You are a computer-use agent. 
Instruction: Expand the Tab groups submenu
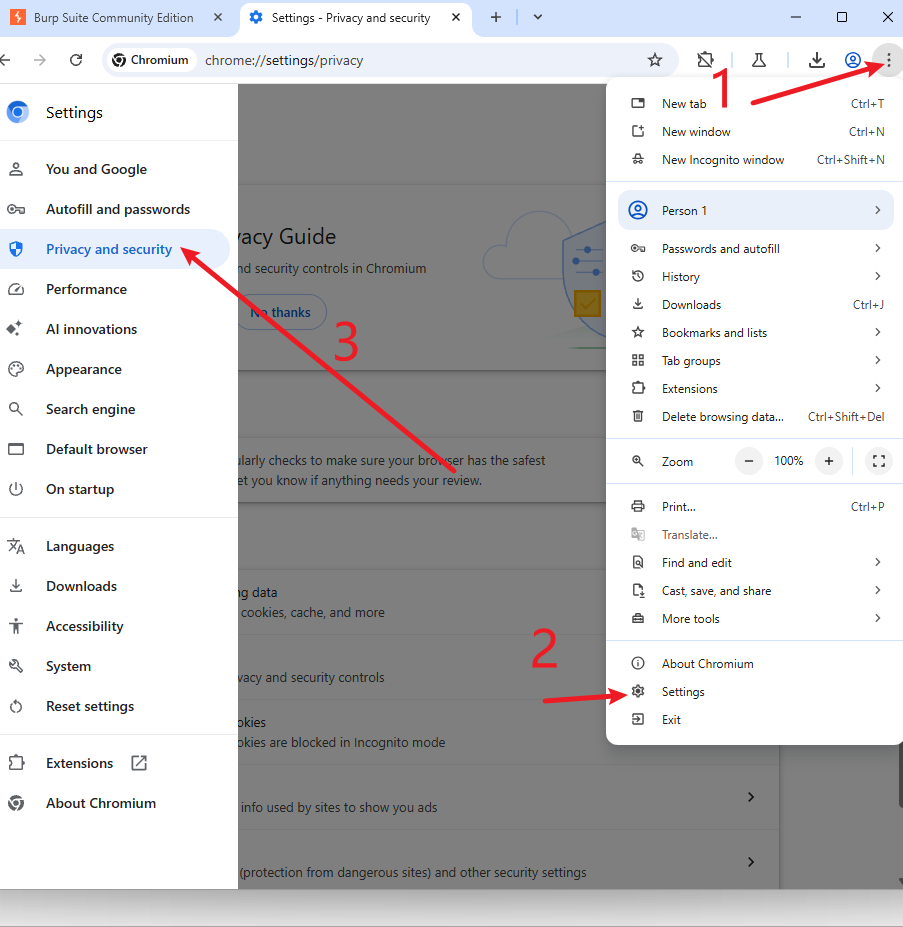tap(755, 361)
